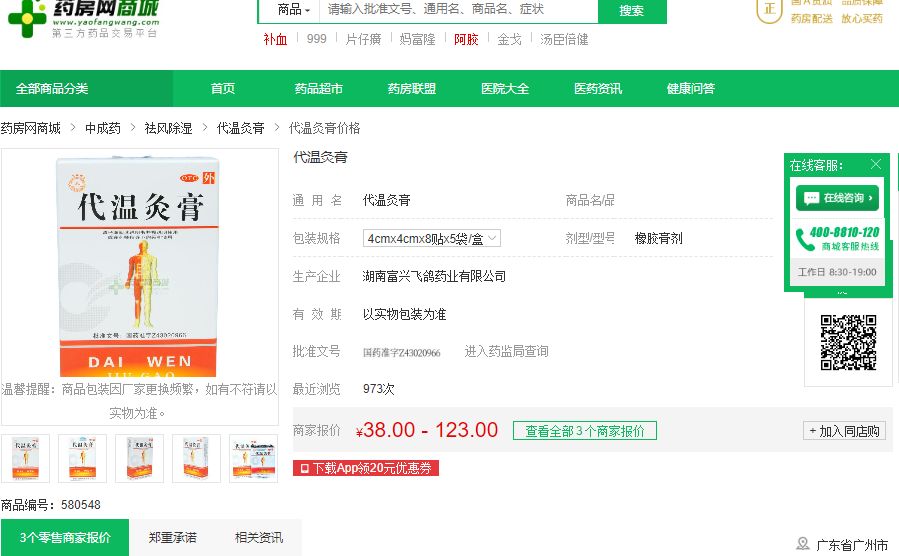Click breadcrumb 中成药

103,128
